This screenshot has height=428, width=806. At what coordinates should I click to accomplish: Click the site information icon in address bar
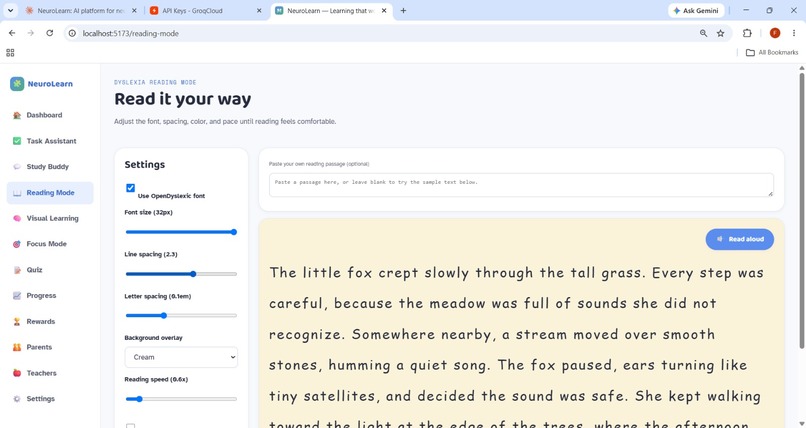[x=72, y=33]
